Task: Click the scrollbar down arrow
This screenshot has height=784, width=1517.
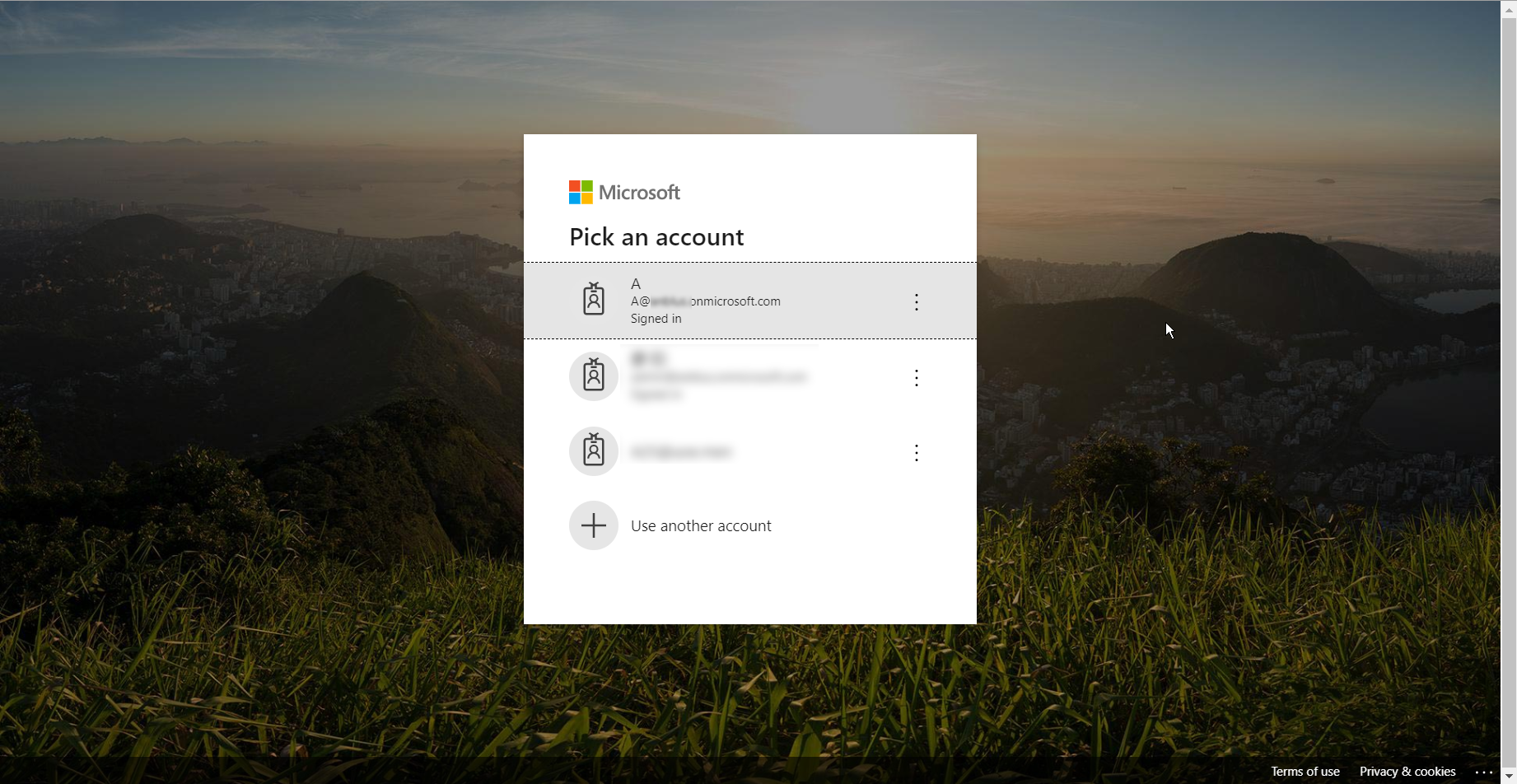Action: (x=1509, y=777)
